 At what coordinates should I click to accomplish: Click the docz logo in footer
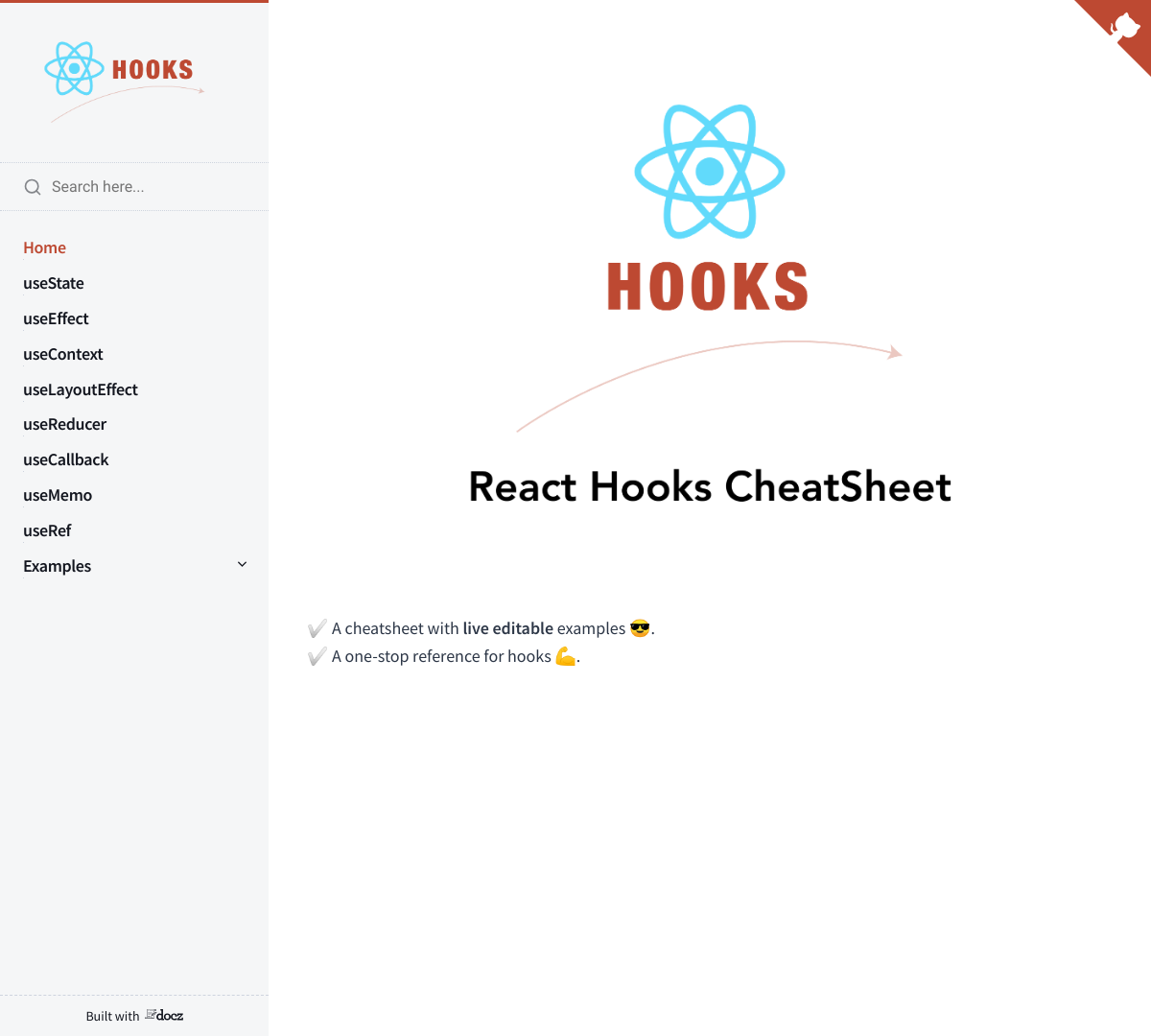(x=165, y=1015)
